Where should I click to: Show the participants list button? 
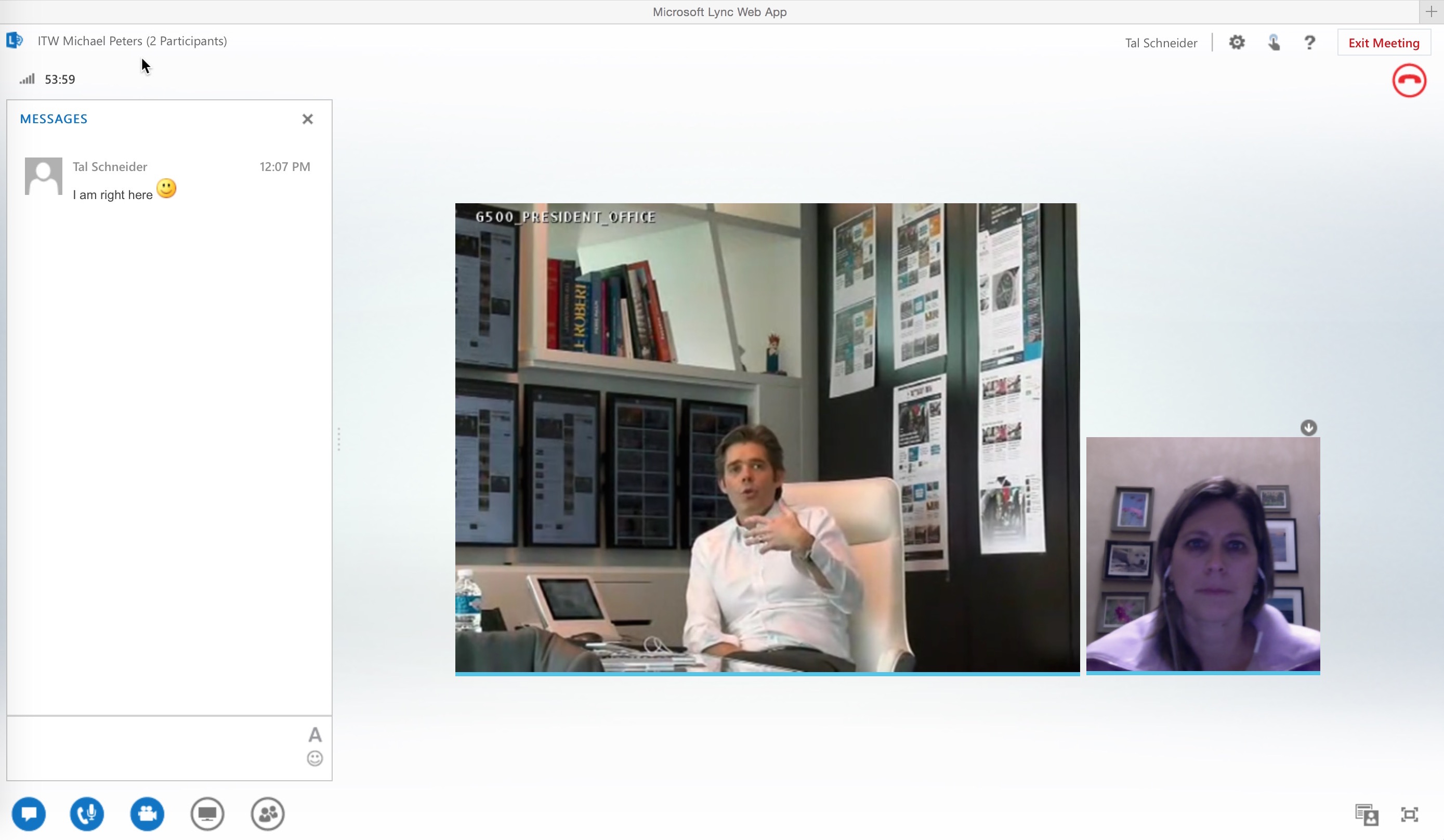(268, 813)
